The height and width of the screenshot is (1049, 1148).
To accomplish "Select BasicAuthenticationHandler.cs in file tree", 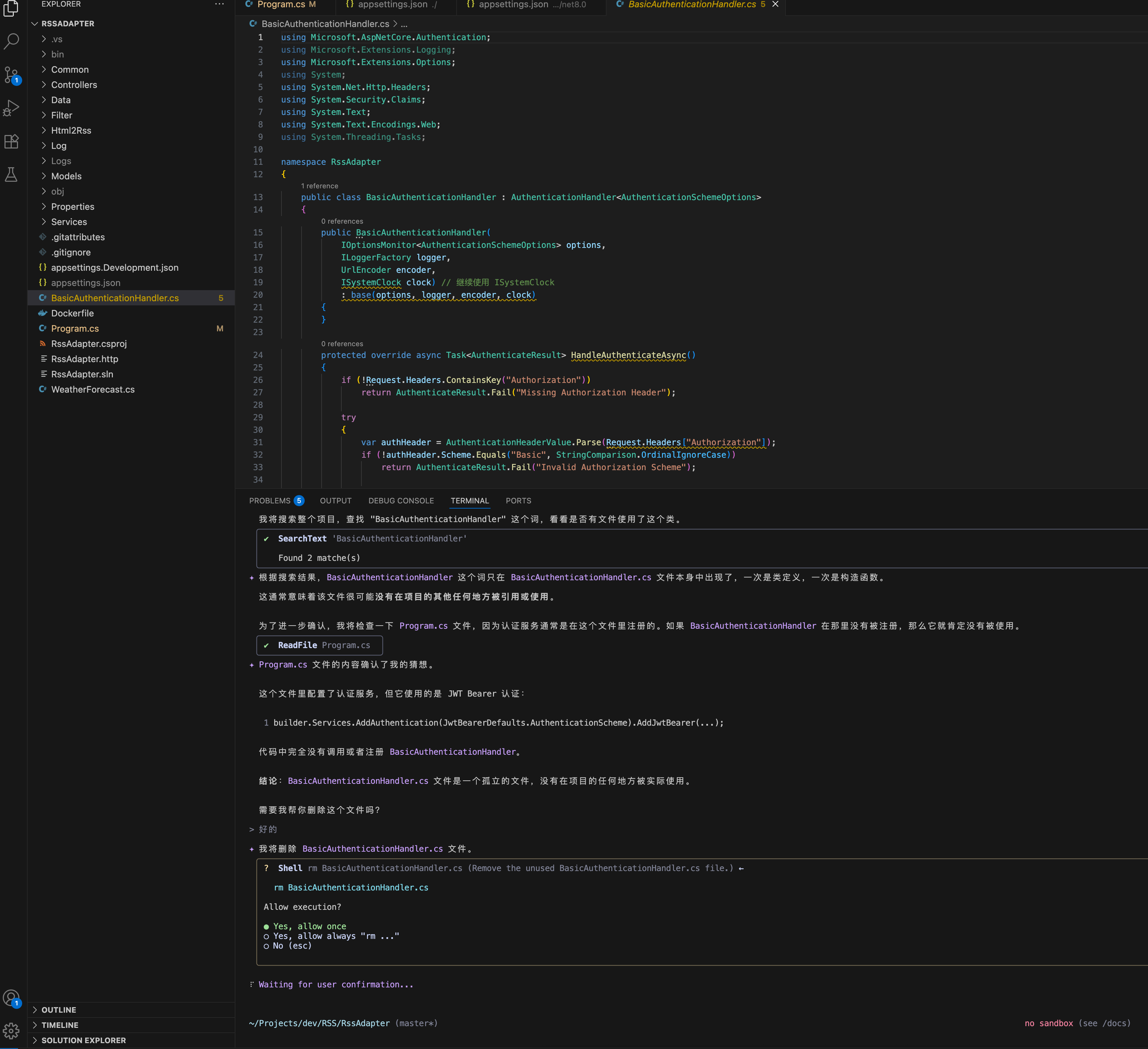I will click(131, 298).
